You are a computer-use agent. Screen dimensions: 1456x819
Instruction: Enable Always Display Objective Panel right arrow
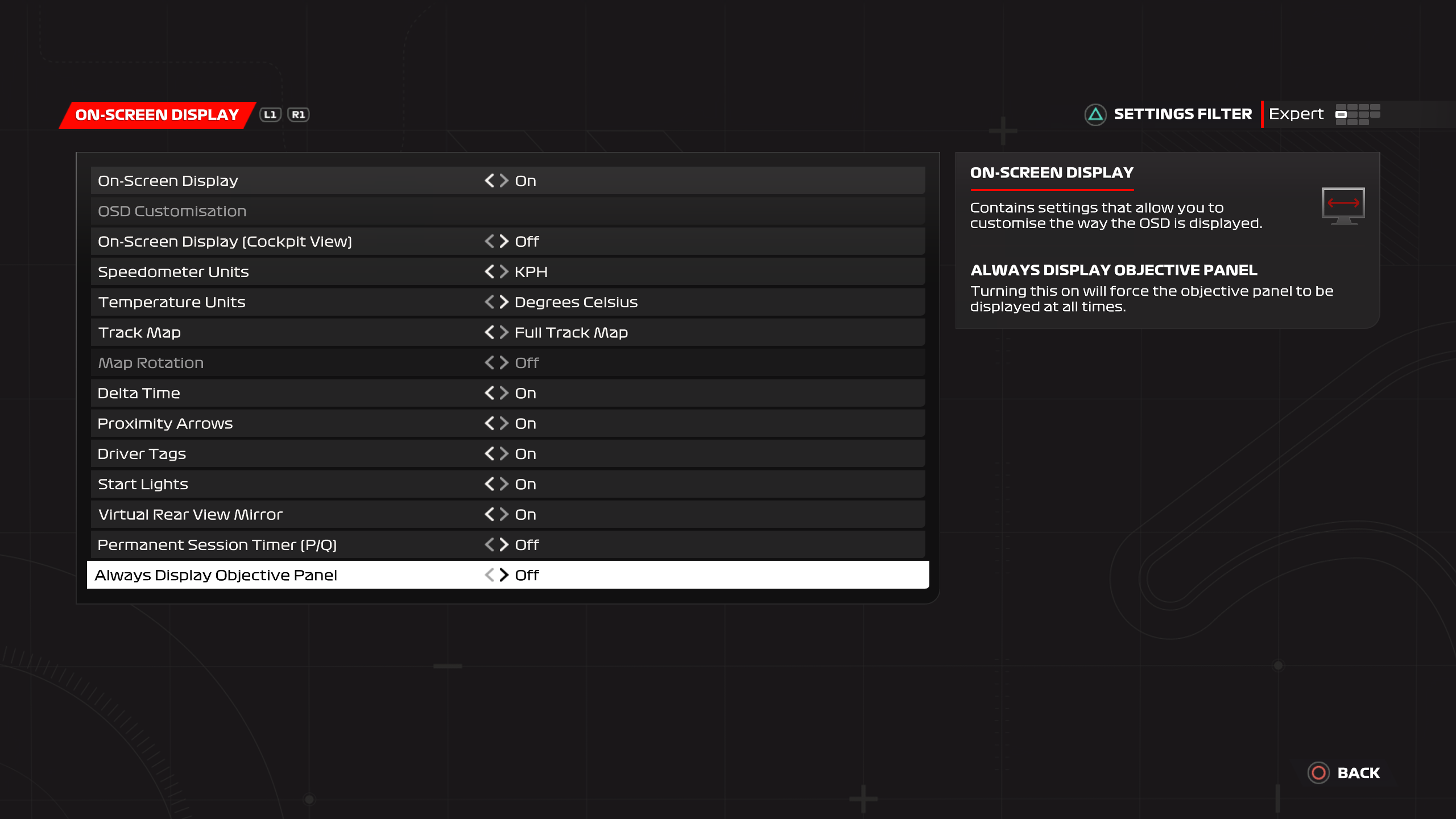point(504,575)
